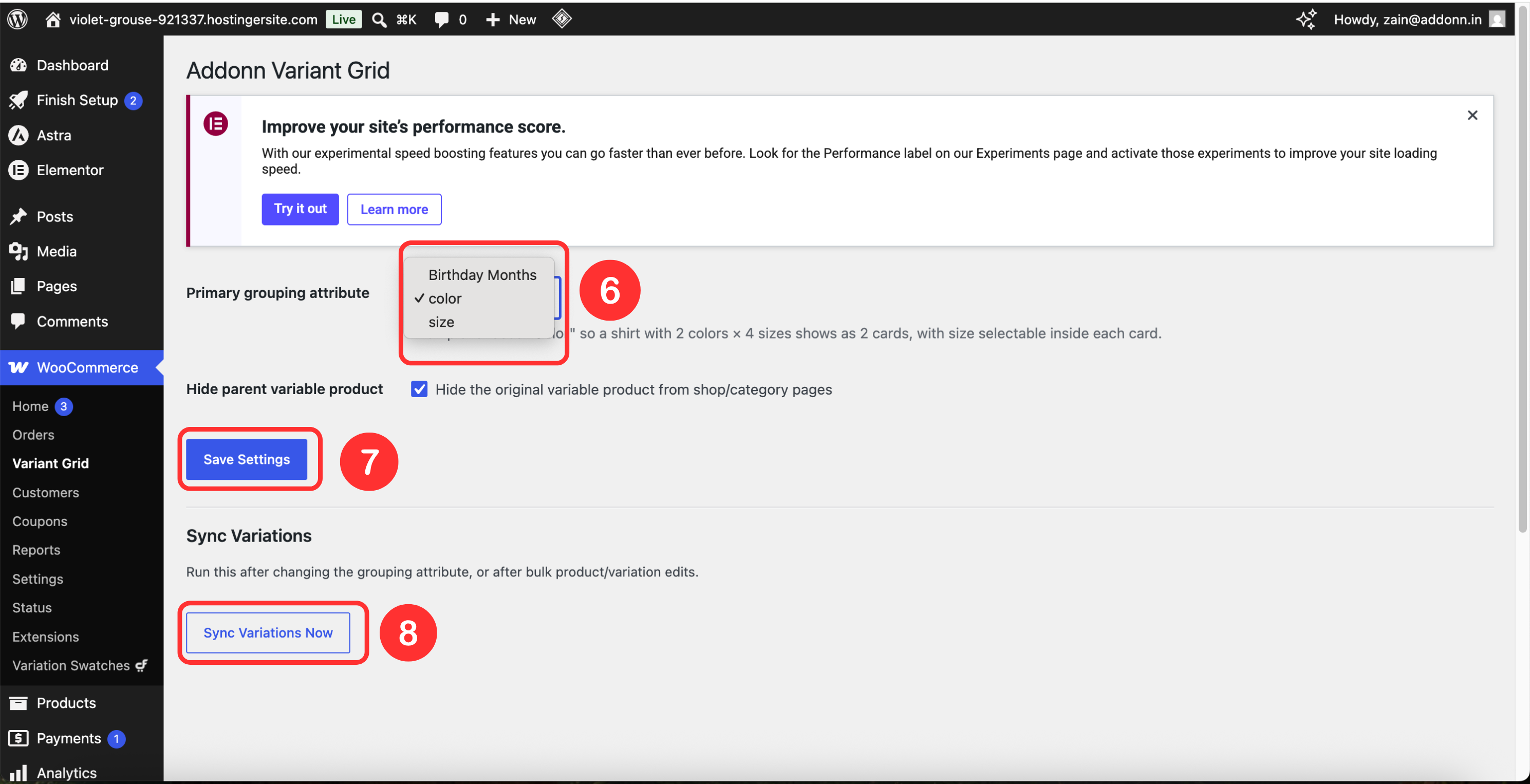1530x784 pixels.
Task: Pick size as grouping attribute
Action: coord(479,323)
